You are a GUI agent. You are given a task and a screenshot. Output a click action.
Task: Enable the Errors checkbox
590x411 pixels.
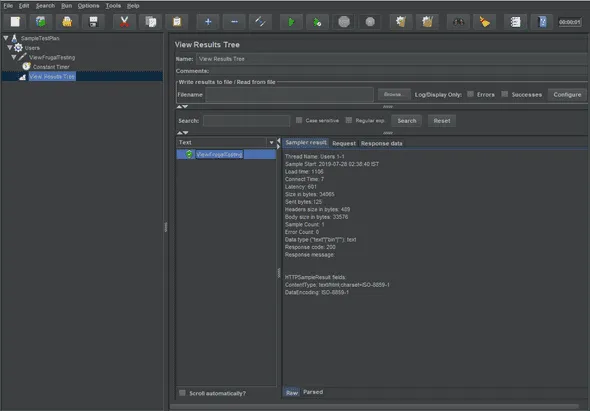470,94
